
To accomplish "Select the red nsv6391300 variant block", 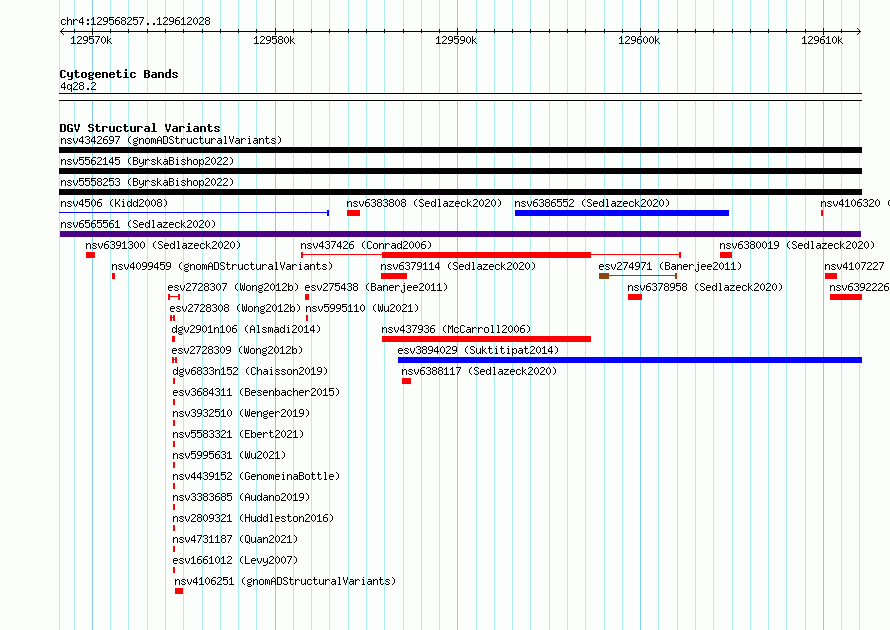I will click(x=90, y=255).
